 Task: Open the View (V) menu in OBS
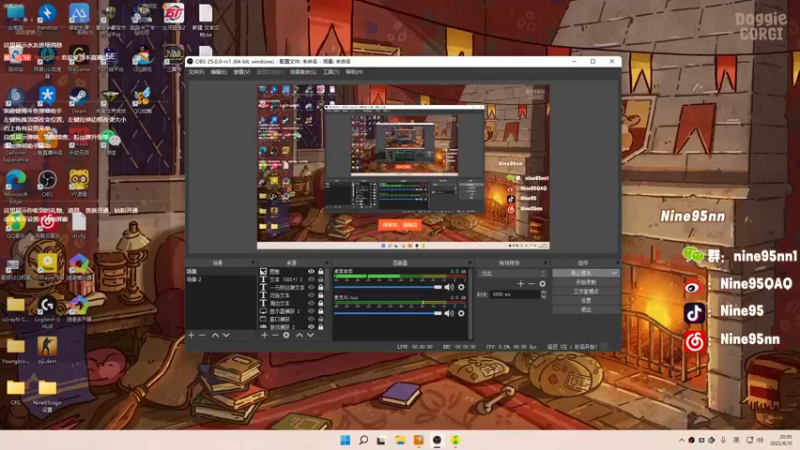click(242, 72)
